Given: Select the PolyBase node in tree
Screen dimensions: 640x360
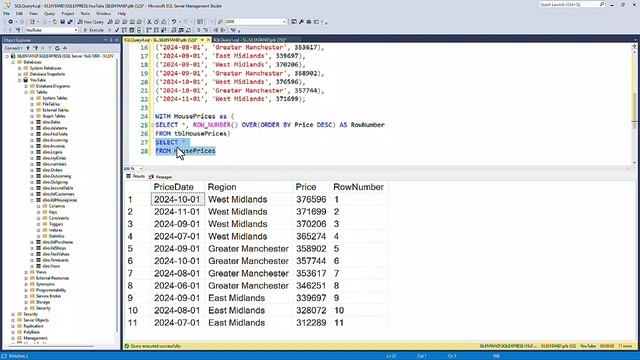Looking at the screenshot, I should pyautogui.click(x=31, y=332).
